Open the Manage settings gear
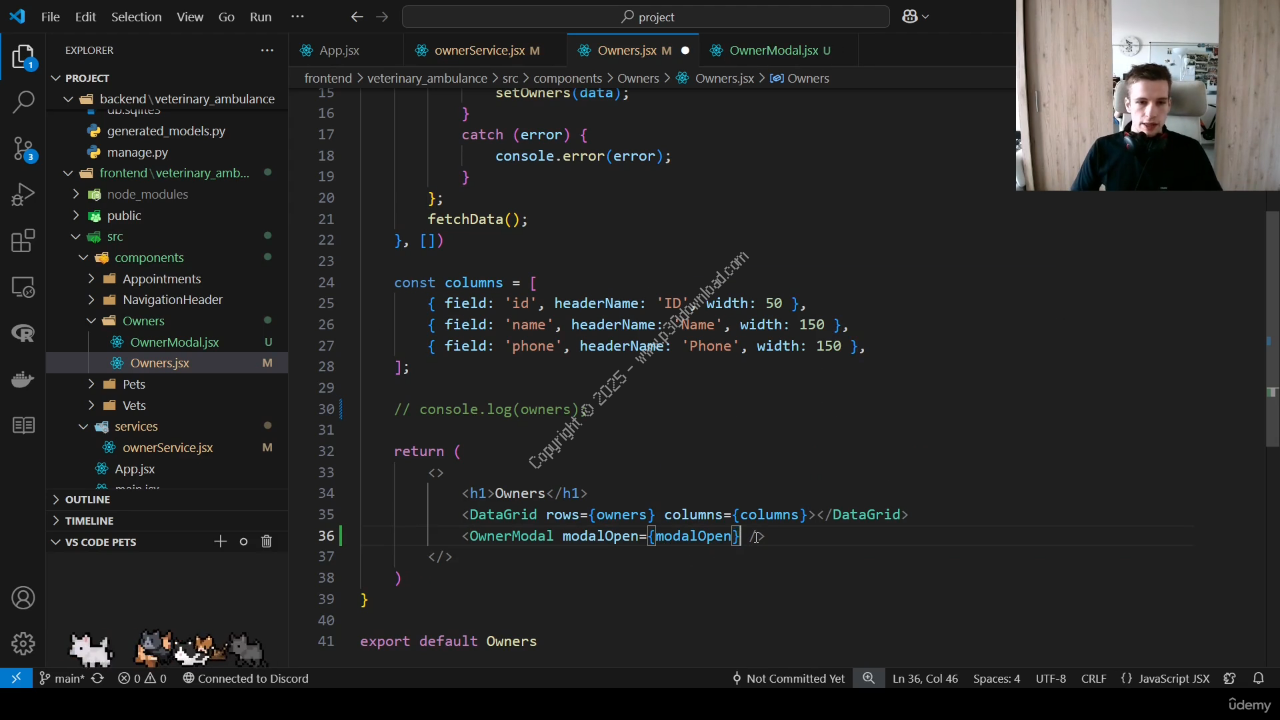The image size is (1280, 720). tap(23, 644)
